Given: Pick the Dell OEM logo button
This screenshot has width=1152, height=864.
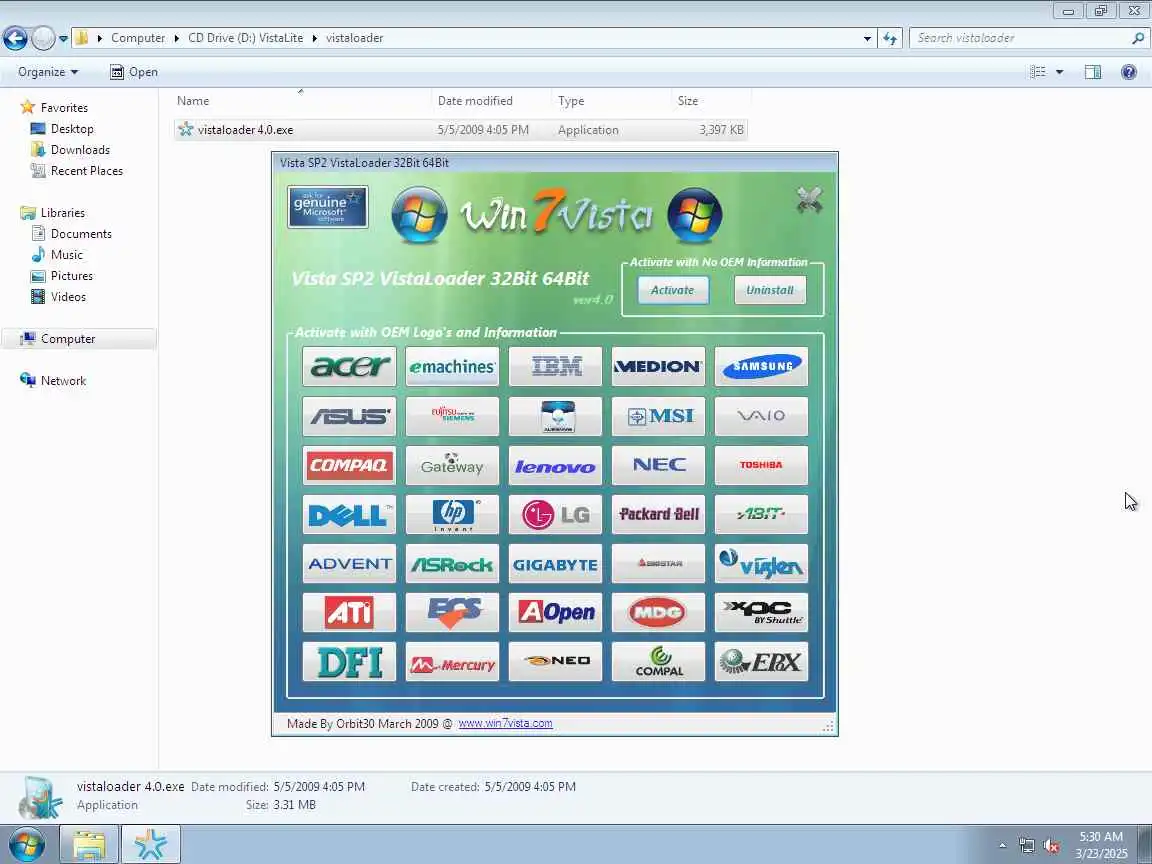Looking at the screenshot, I should click(349, 514).
